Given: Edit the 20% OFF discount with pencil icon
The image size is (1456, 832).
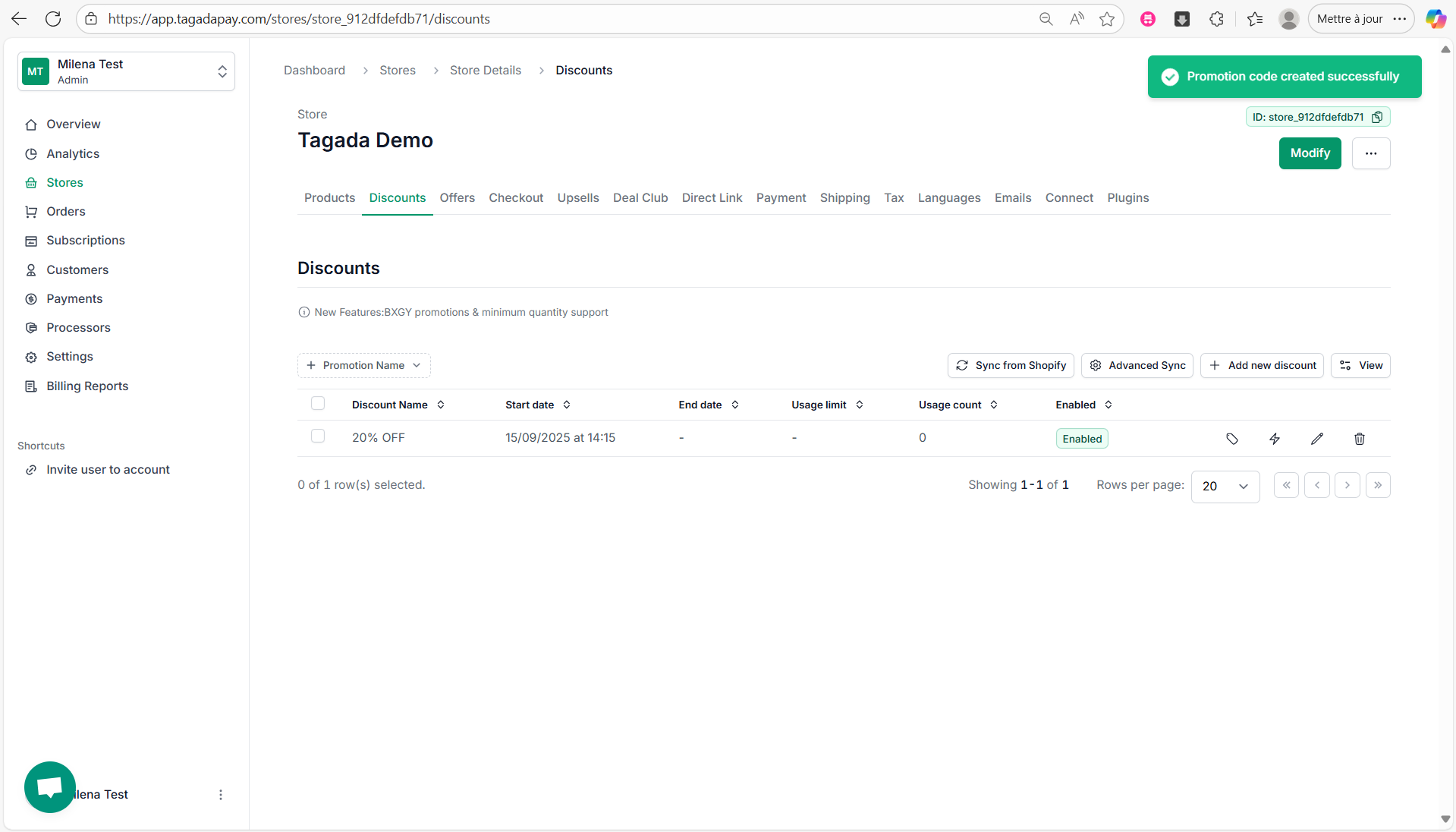Looking at the screenshot, I should click(x=1317, y=439).
